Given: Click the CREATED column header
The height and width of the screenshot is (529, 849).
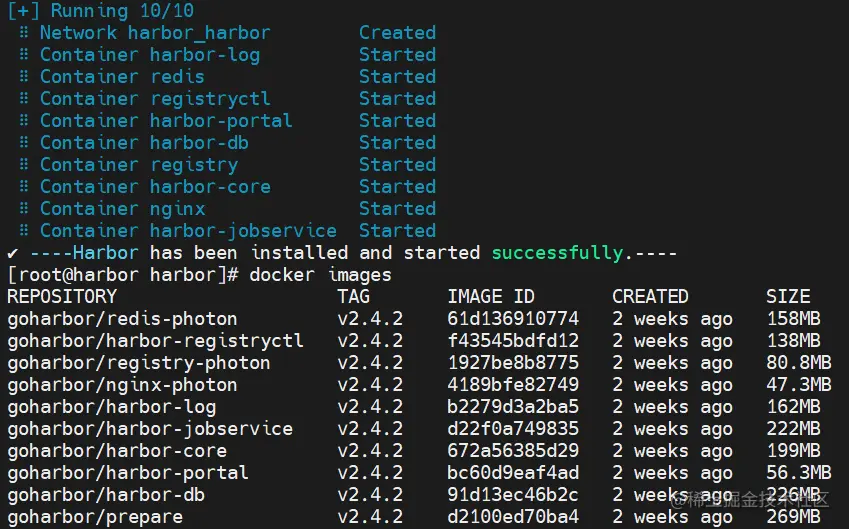Looking at the screenshot, I should coord(650,297).
